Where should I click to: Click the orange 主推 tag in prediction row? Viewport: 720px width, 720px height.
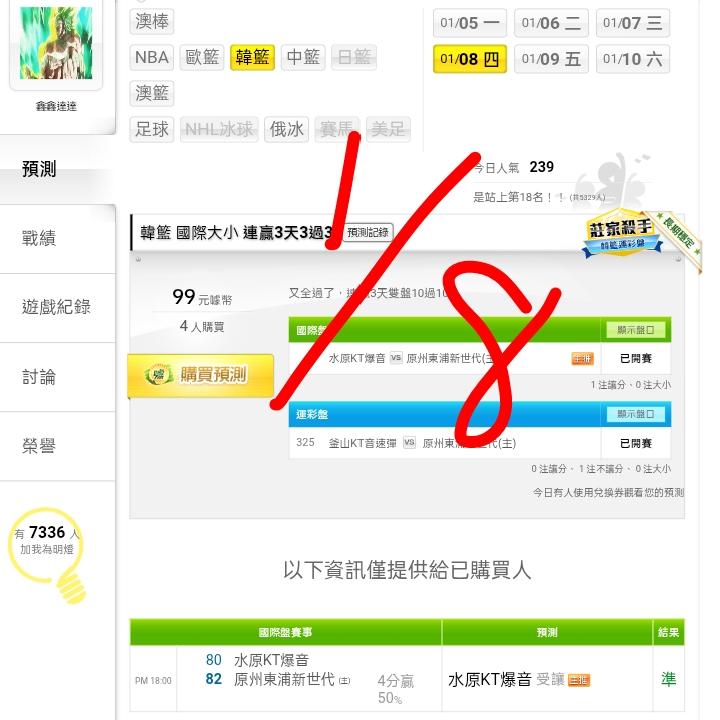(x=579, y=680)
